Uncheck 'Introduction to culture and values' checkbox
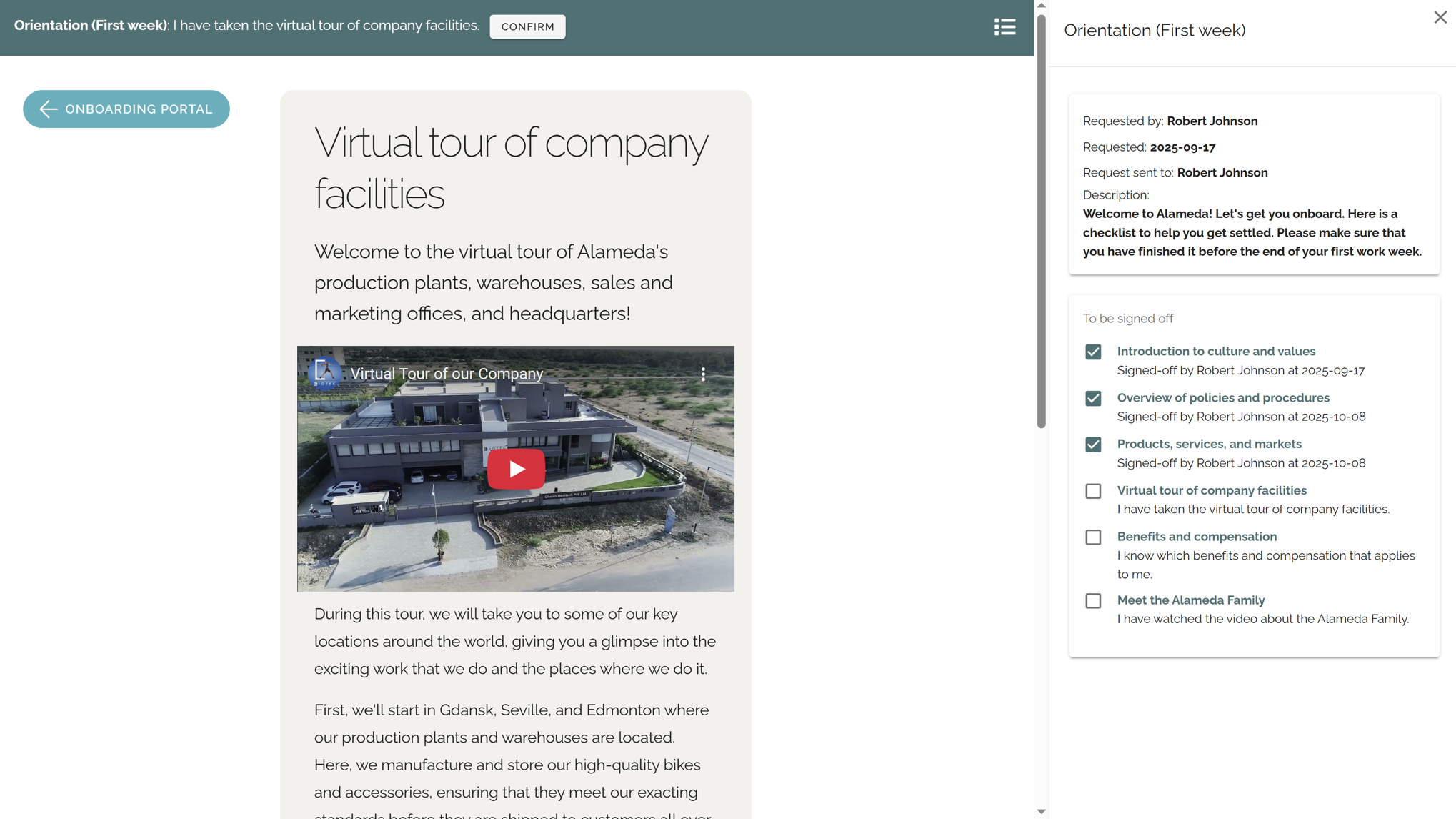The height and width of the screenshot is (819, 1456). 1093,352
